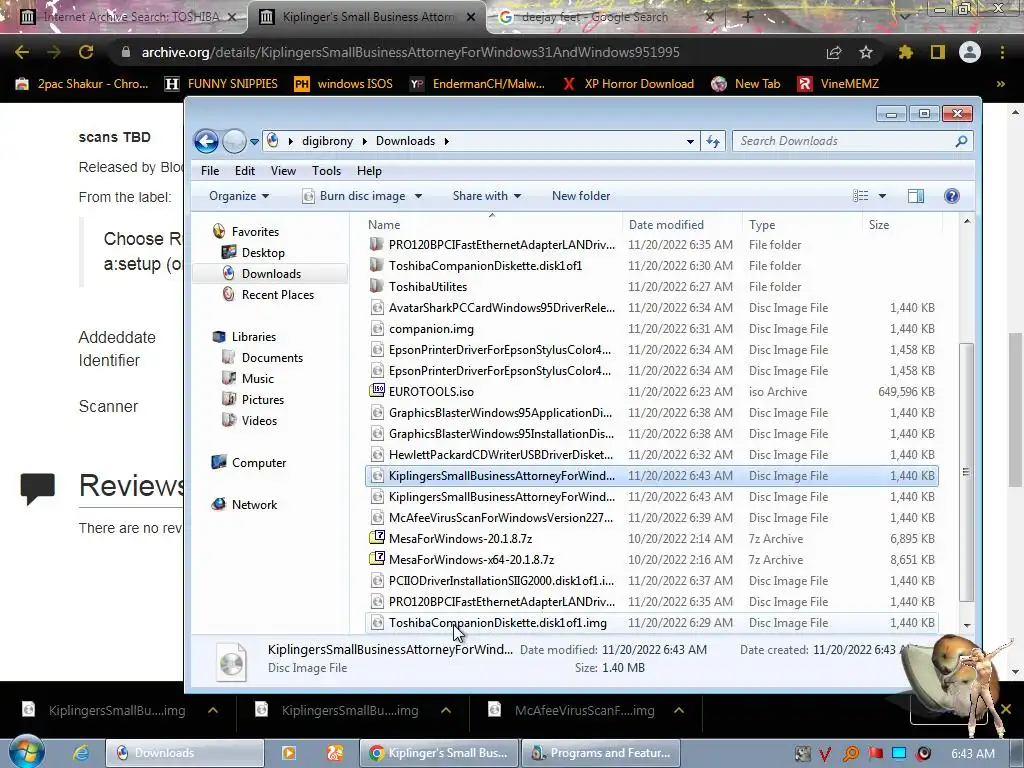
Task: Click the search magnifier icon in Explorer
Action: click(x=961, y=141)
